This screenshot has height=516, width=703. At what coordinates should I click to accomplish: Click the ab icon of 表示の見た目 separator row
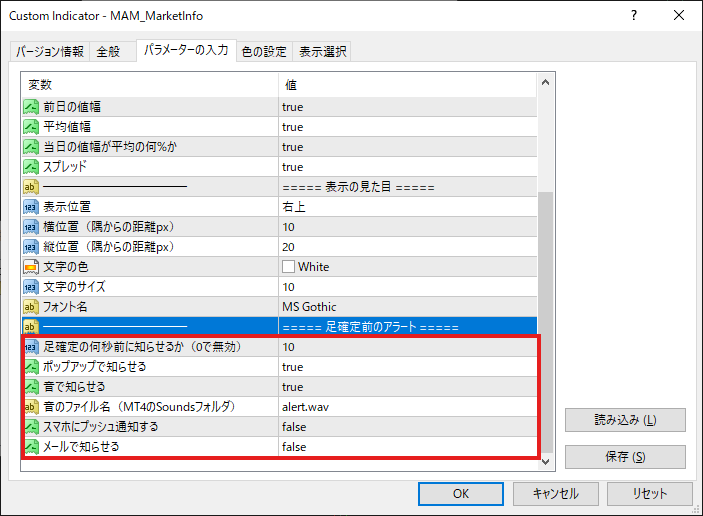click(x=31, y=186)
